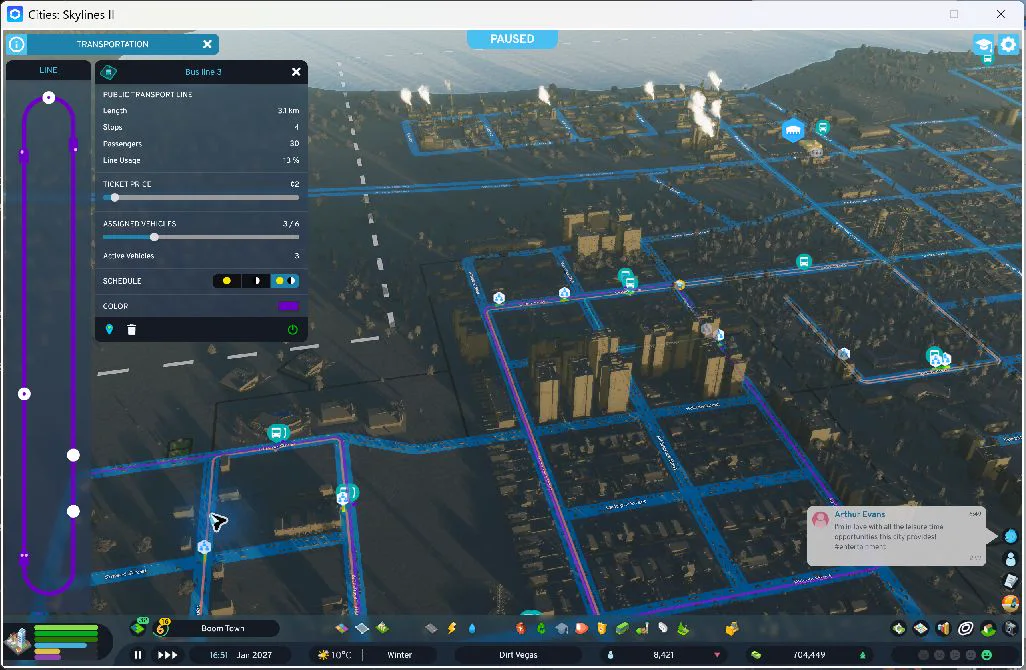The image size is (1026, 670).
Task: Toggle Bus line 3 active power button
Action: (x=292, y=330)
